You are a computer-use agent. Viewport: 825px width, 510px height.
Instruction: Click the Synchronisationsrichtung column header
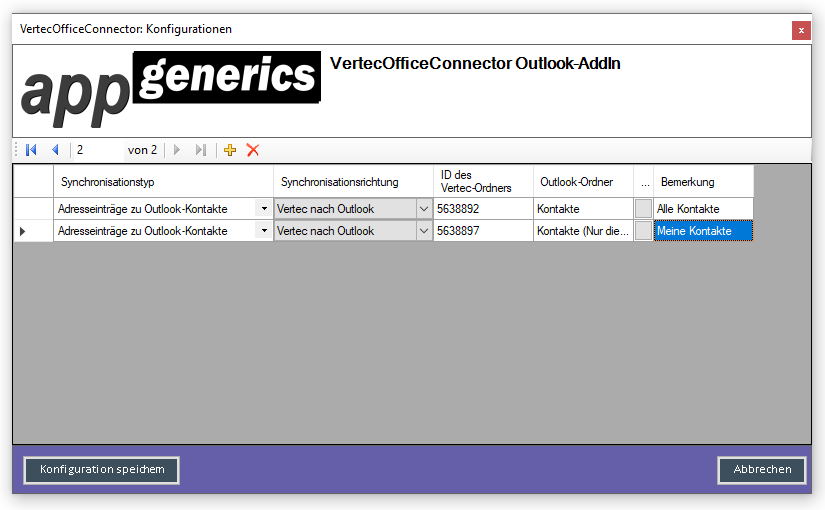point(353,182)
